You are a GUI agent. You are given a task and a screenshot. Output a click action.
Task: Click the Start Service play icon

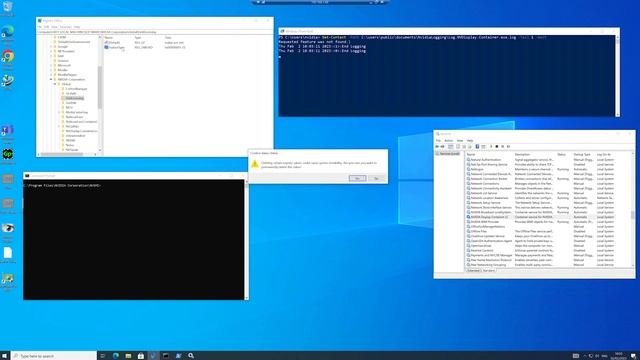click(x=491, y=147)
